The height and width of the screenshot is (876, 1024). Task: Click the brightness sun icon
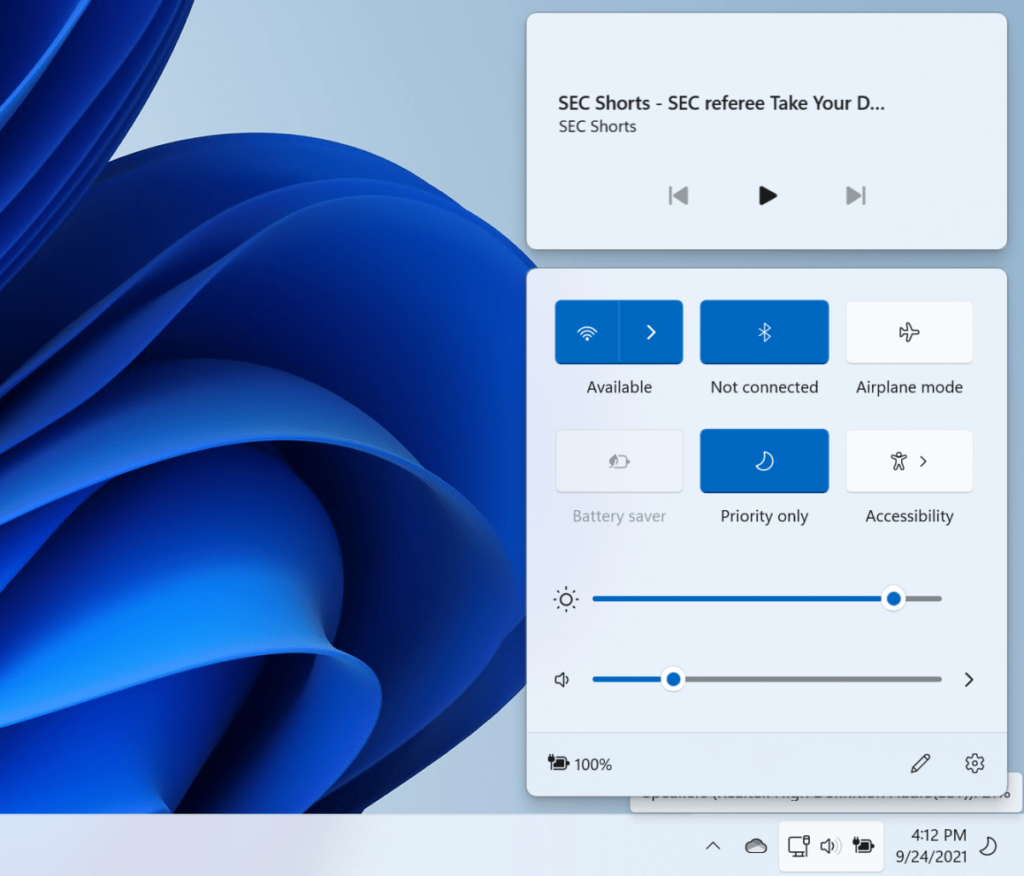(x=566, y=599)
